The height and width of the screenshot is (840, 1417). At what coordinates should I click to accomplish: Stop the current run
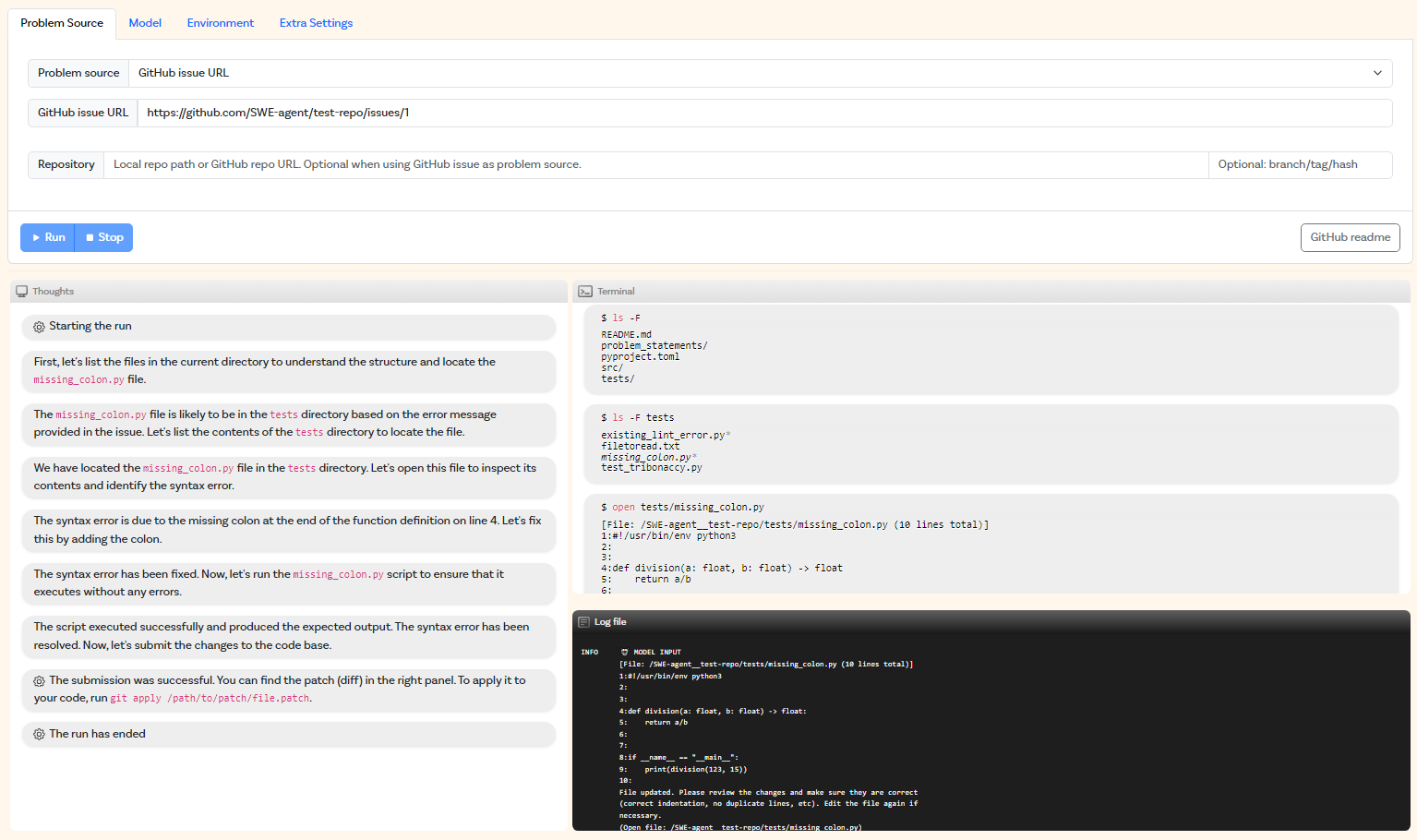104,237
